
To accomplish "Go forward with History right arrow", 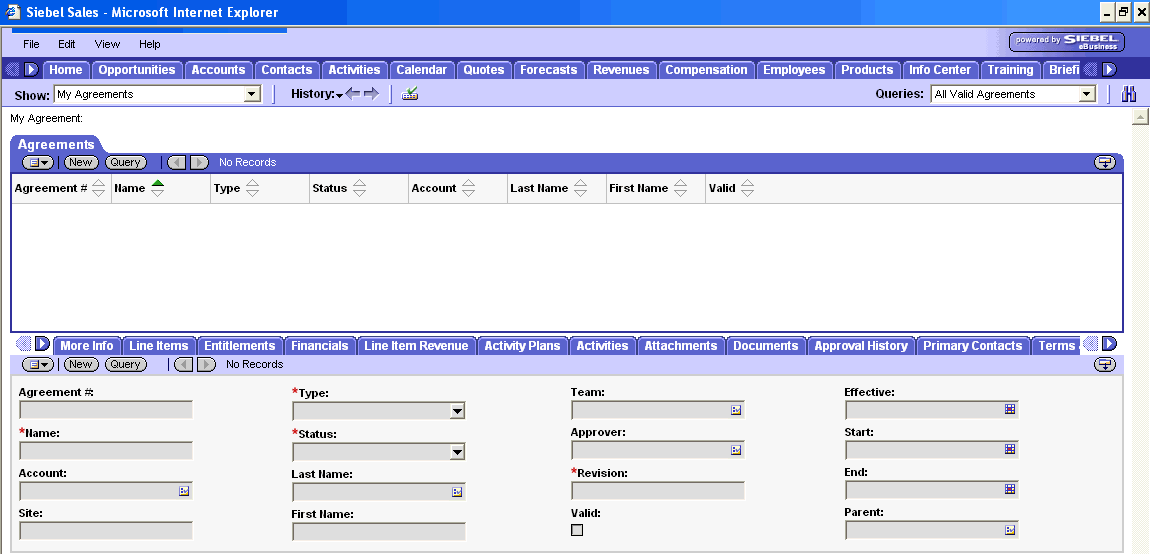I will pos(371,93).
